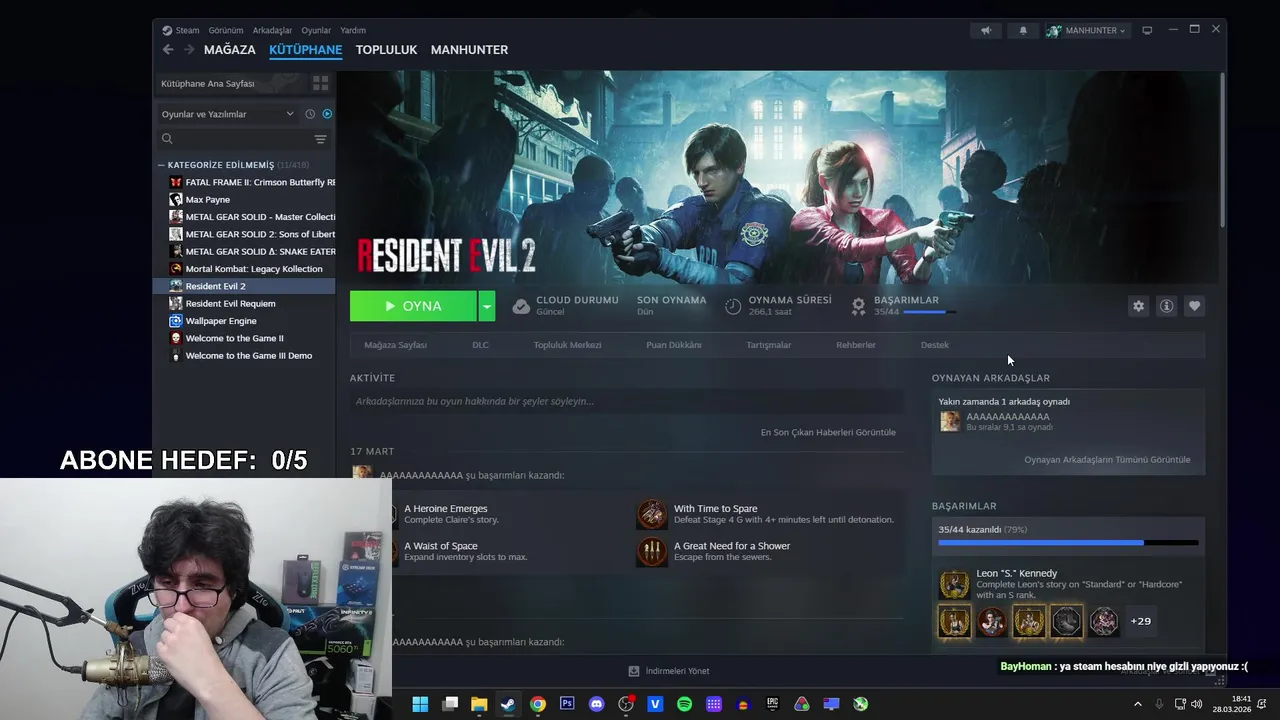This screenshot has width=1280, height=720.
Task: Collapse the Kategorize Edilmemiş category
Action: pyautogui.click(x=161, y=165)
